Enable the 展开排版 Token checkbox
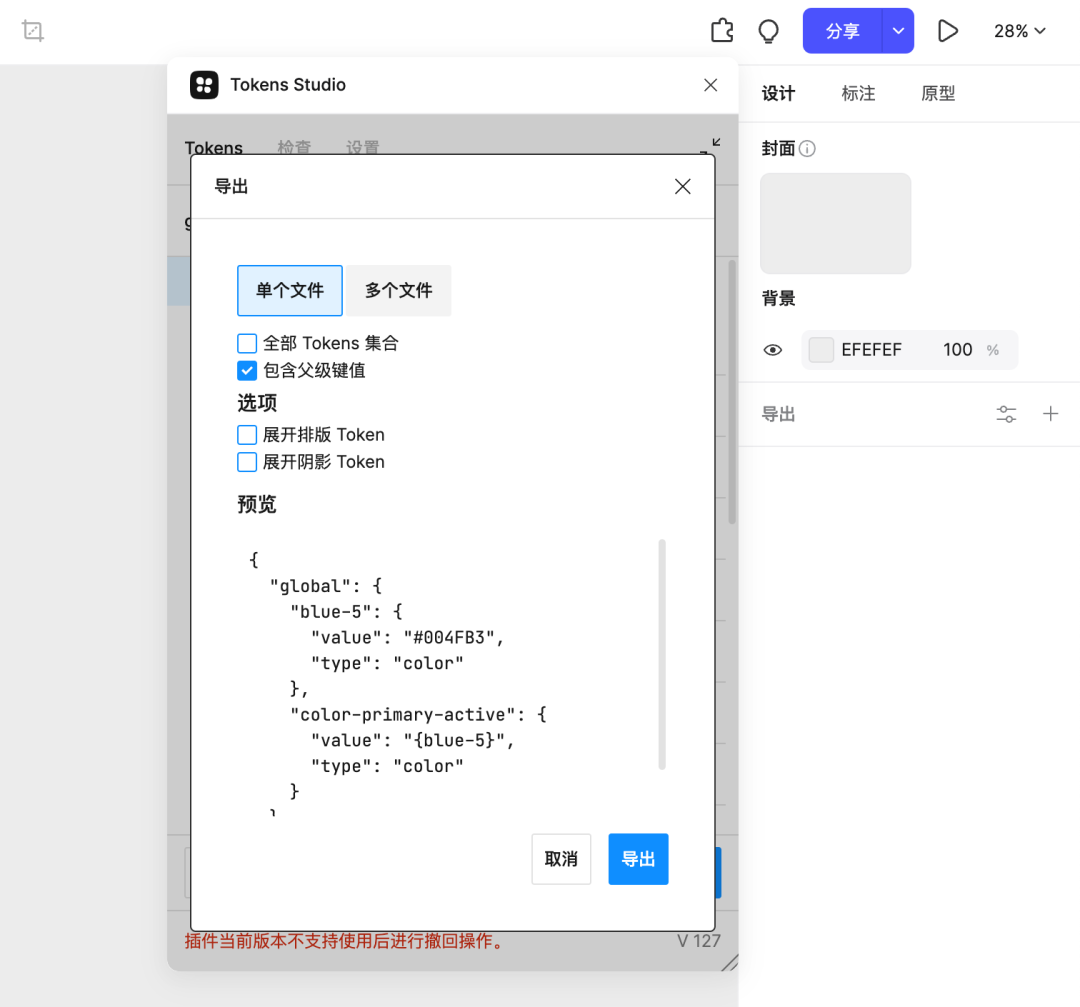 (x=247, y=435)
